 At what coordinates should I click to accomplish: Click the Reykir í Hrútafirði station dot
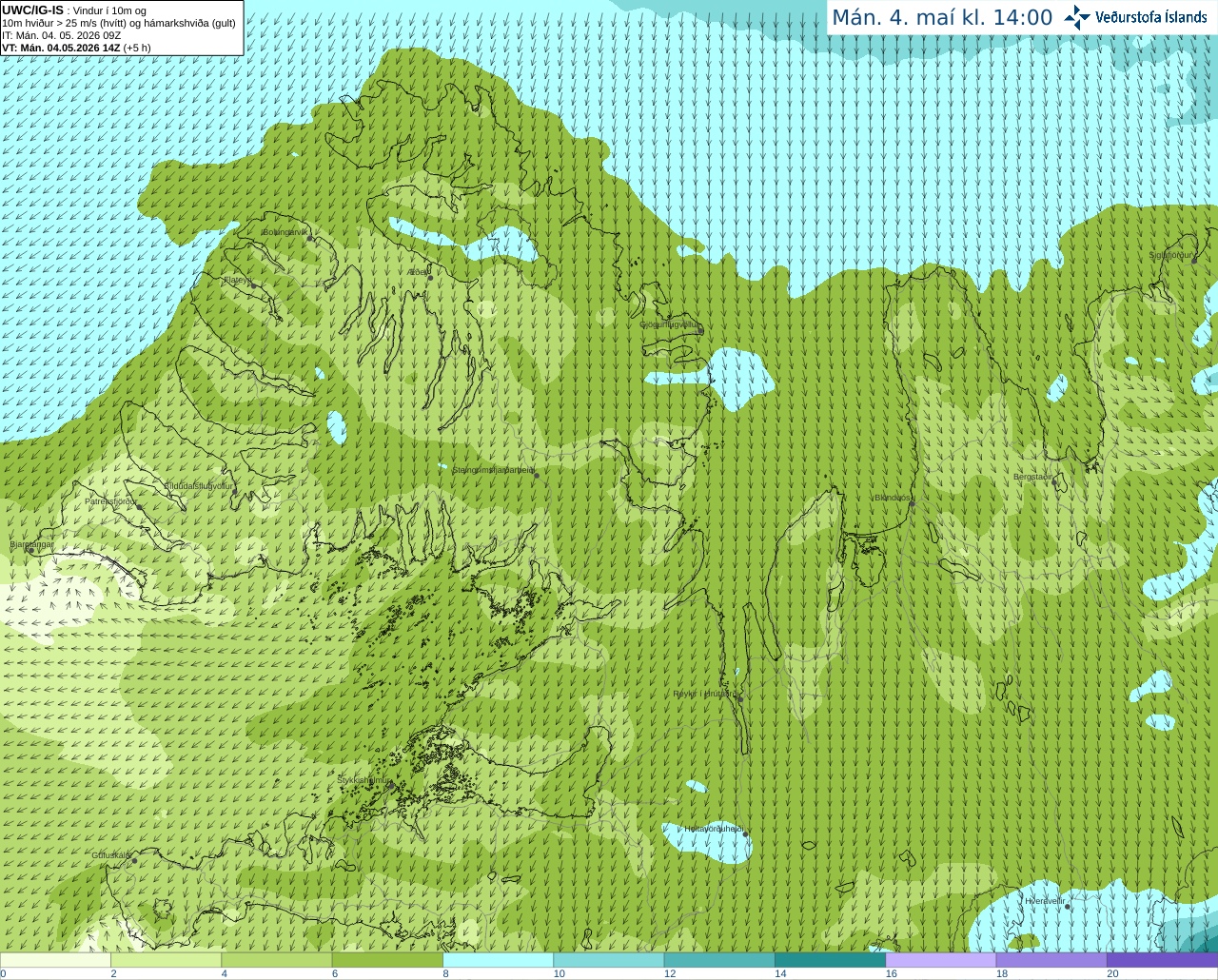coord(739,699)
